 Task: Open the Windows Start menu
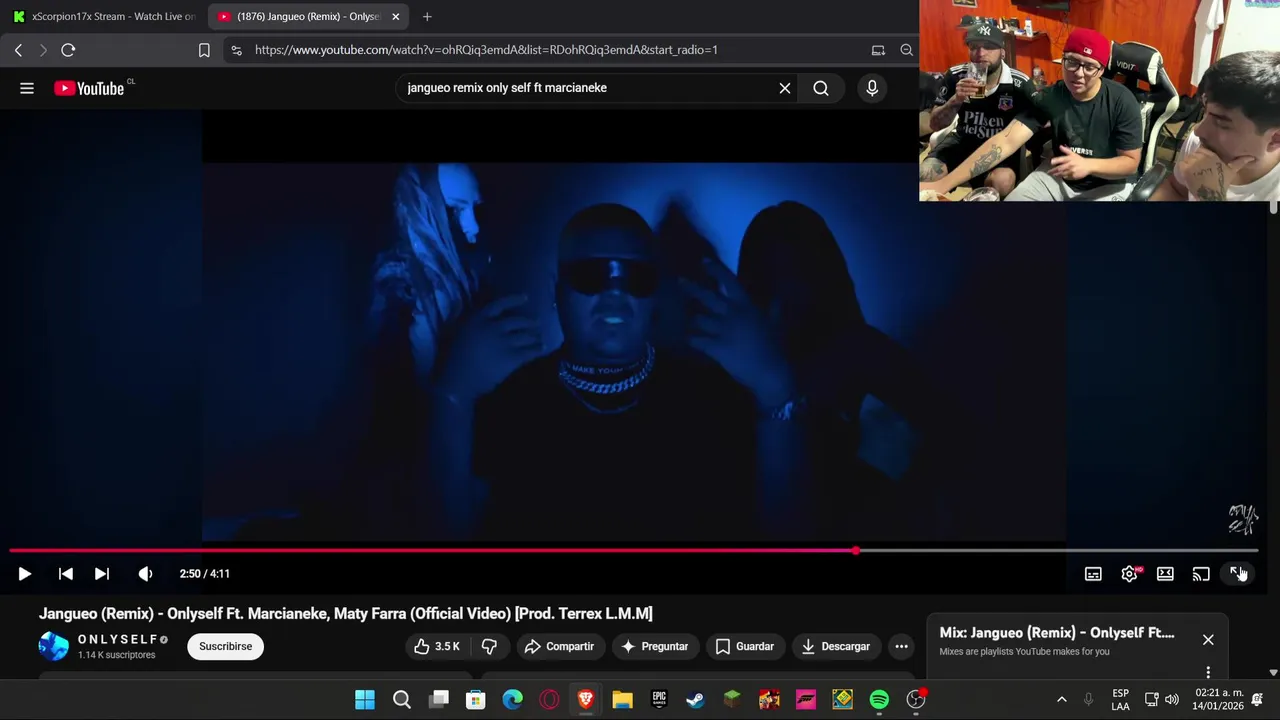[365, 699]
